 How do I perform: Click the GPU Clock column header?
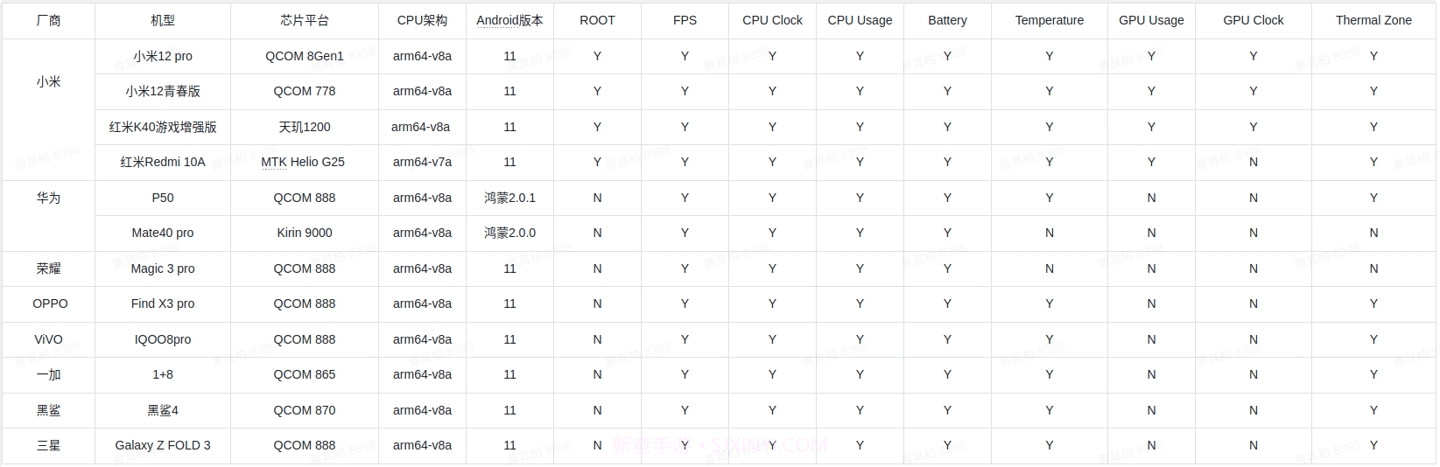point(1253,20)
